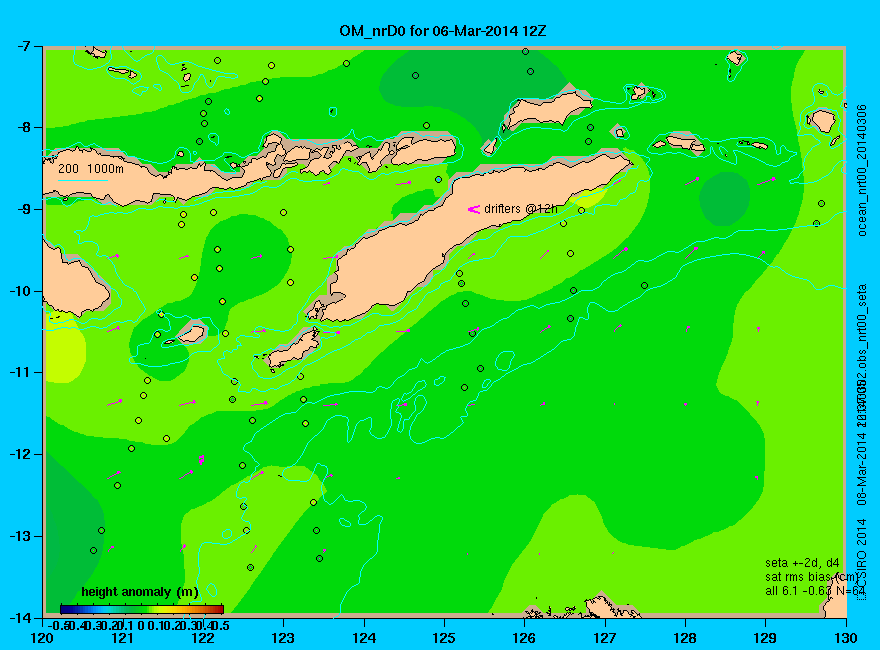Click the vertical 'CSIRO 2014' credit text

(862, 559)
